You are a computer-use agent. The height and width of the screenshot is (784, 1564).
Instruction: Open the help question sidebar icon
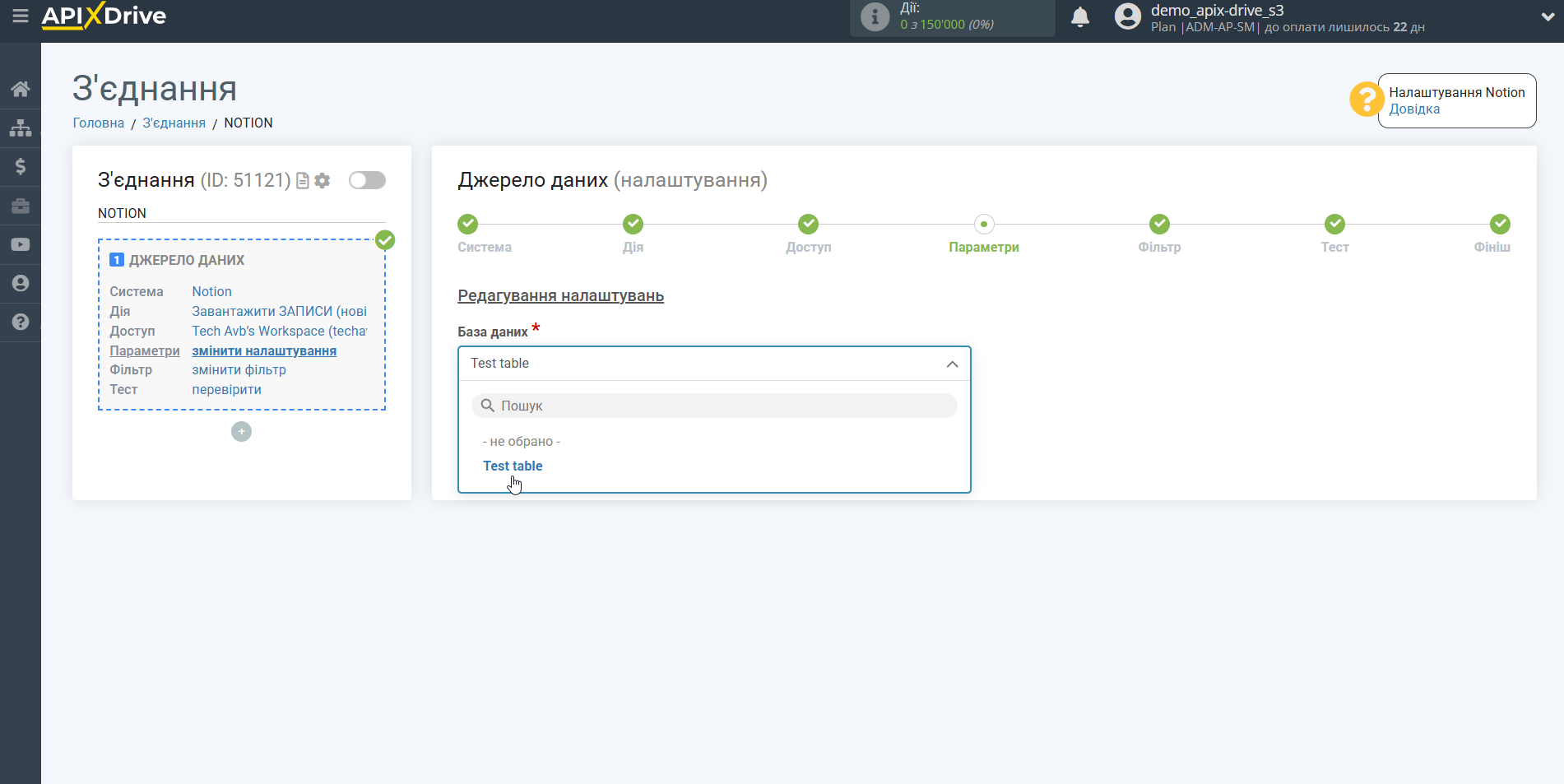pyautogui.click(x=21, y=322)
